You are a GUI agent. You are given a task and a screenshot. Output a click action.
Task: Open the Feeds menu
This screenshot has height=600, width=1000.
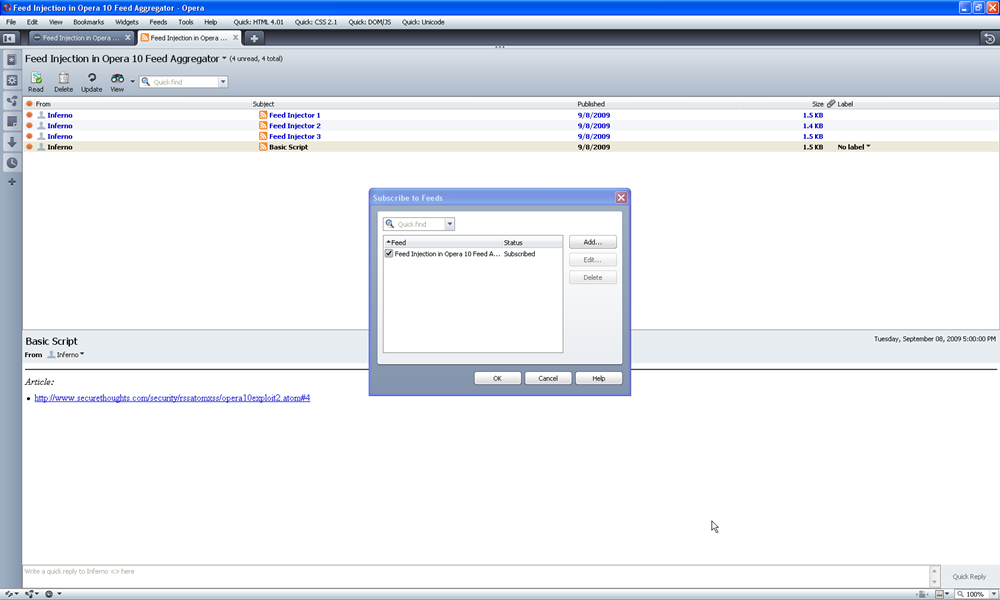click(x=158, y=22)
